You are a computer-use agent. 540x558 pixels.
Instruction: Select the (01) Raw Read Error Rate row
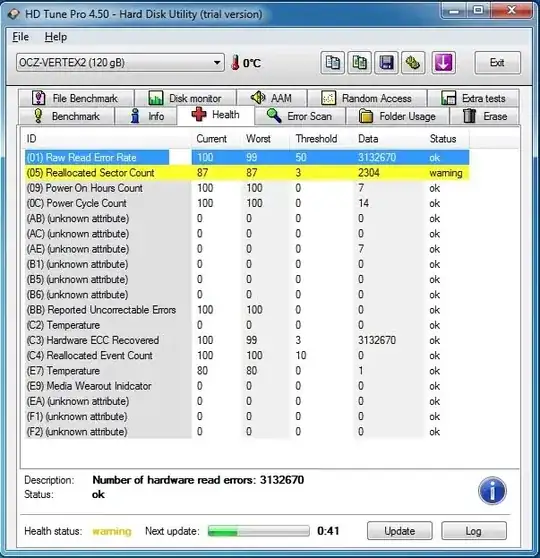pyautogui.click(x=247, y=157)
